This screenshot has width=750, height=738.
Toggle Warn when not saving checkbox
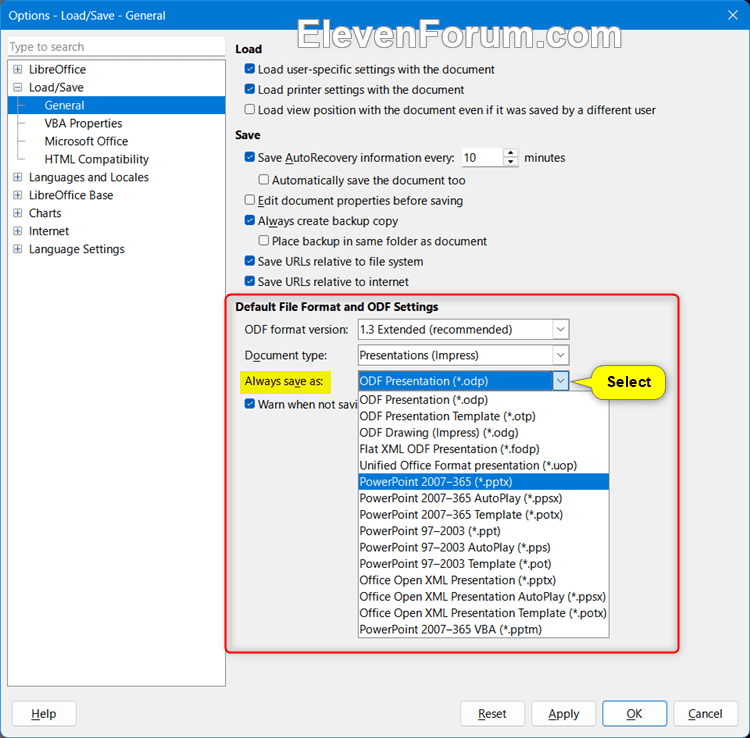tap(250, 404)
